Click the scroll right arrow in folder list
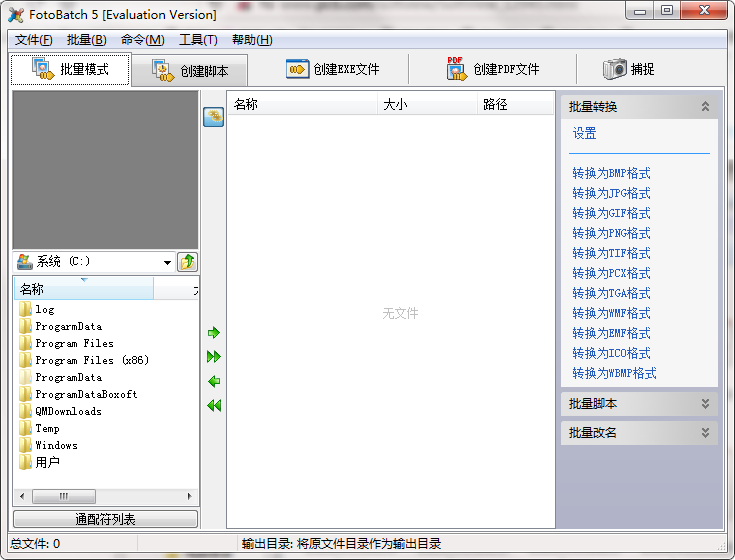 [189, 496]
